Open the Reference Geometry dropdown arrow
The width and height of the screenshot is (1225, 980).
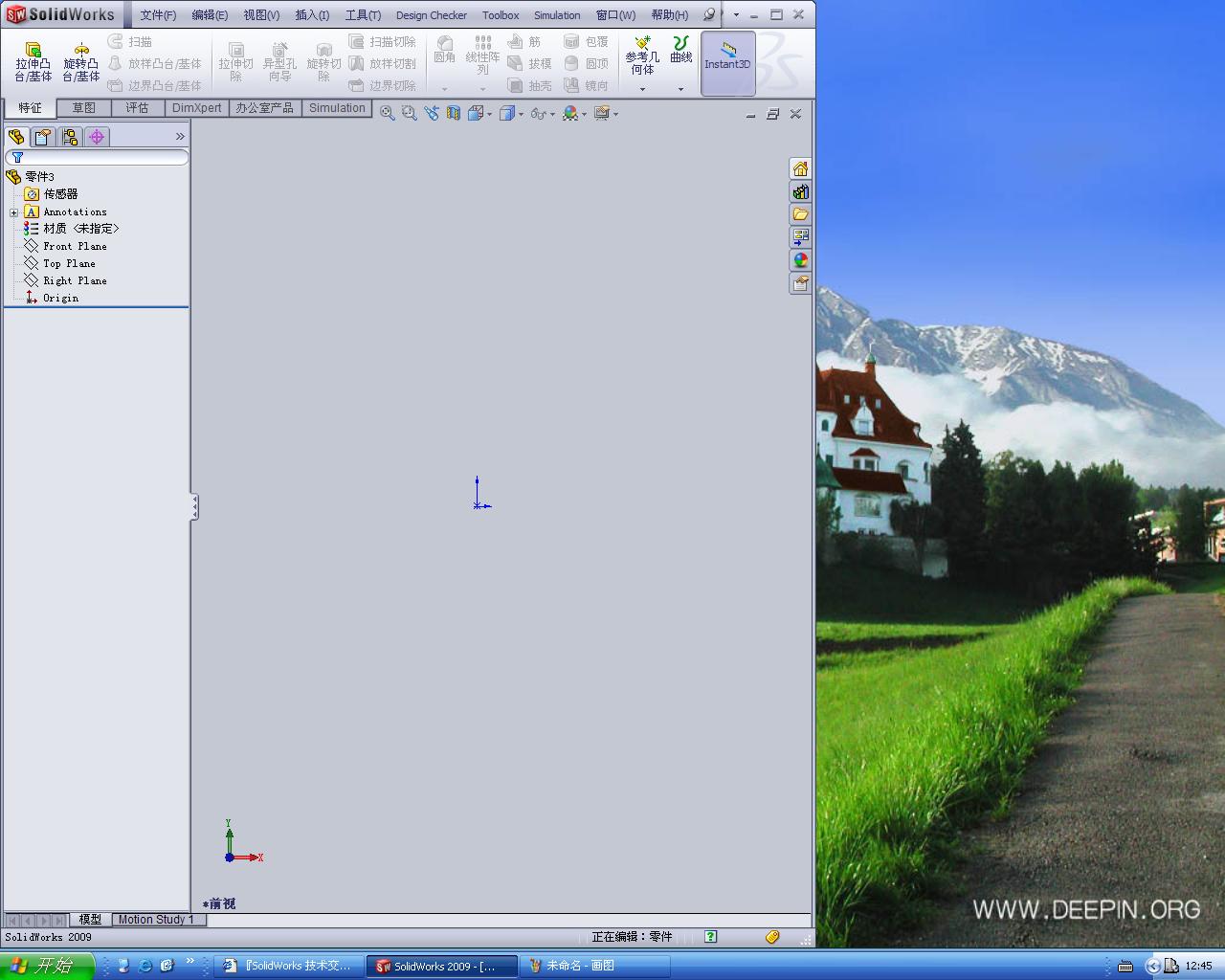pos(642,89)
